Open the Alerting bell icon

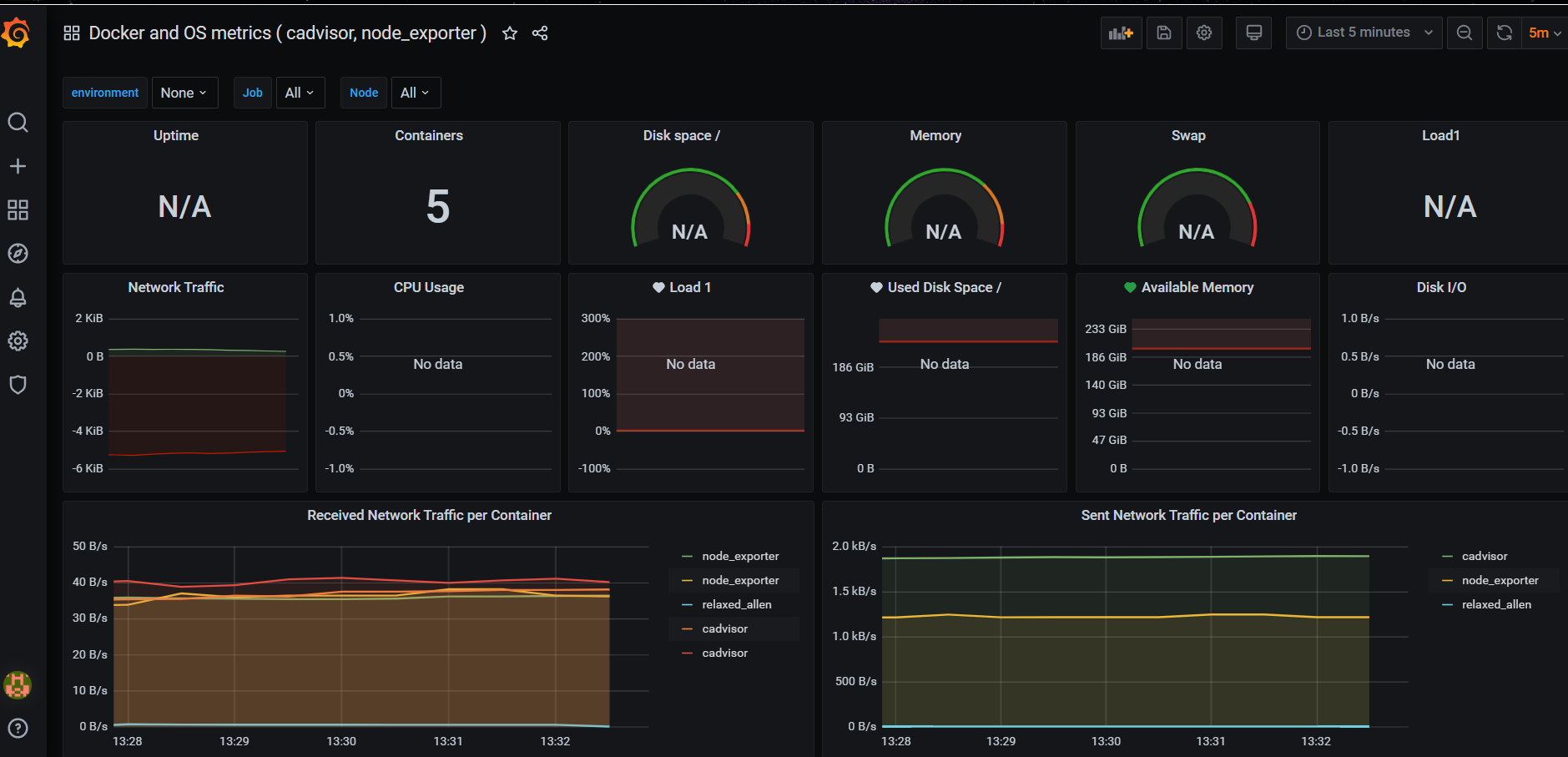click(x=18, y=297)
